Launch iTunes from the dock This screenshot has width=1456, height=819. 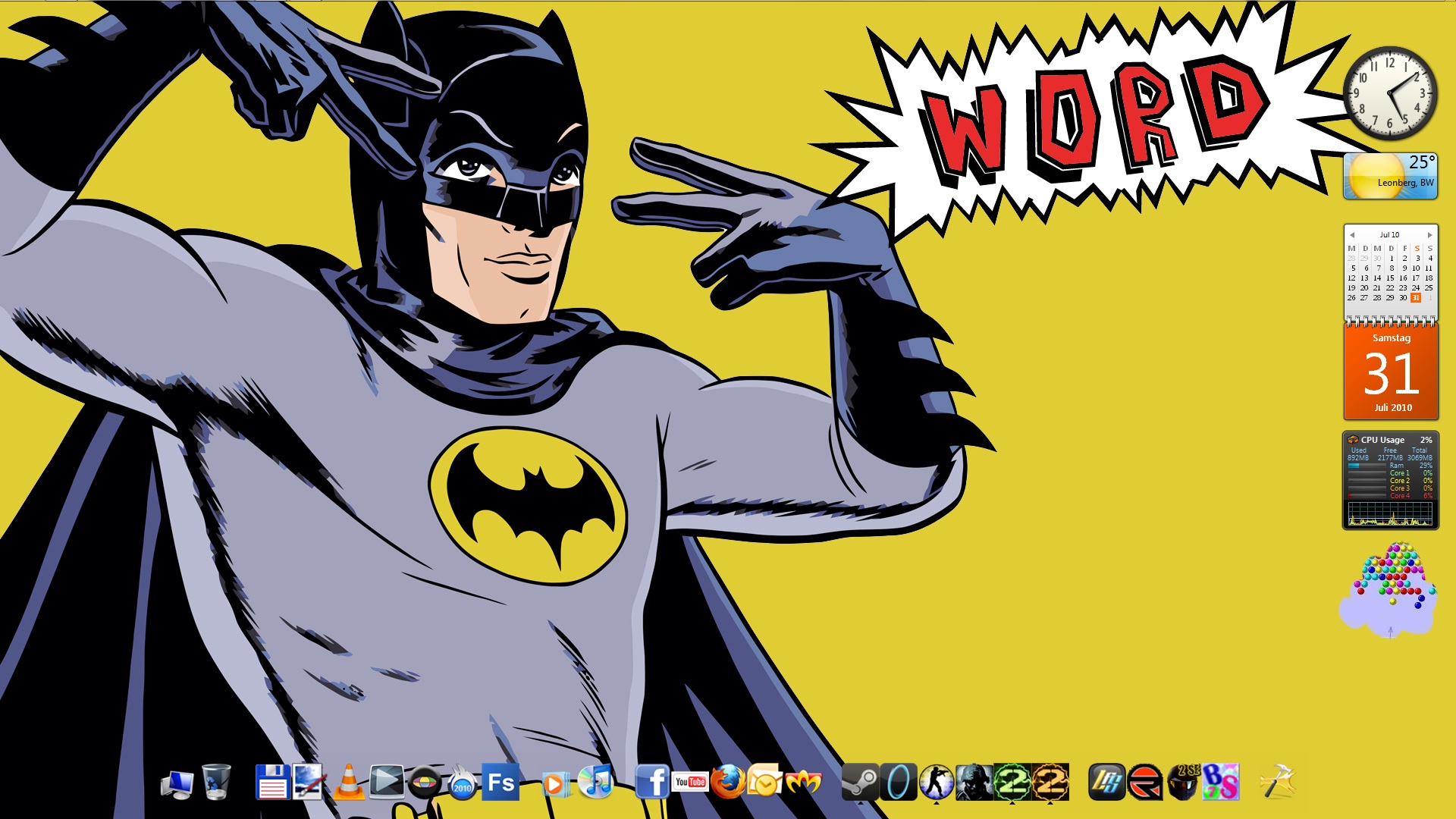click(596, 783)
